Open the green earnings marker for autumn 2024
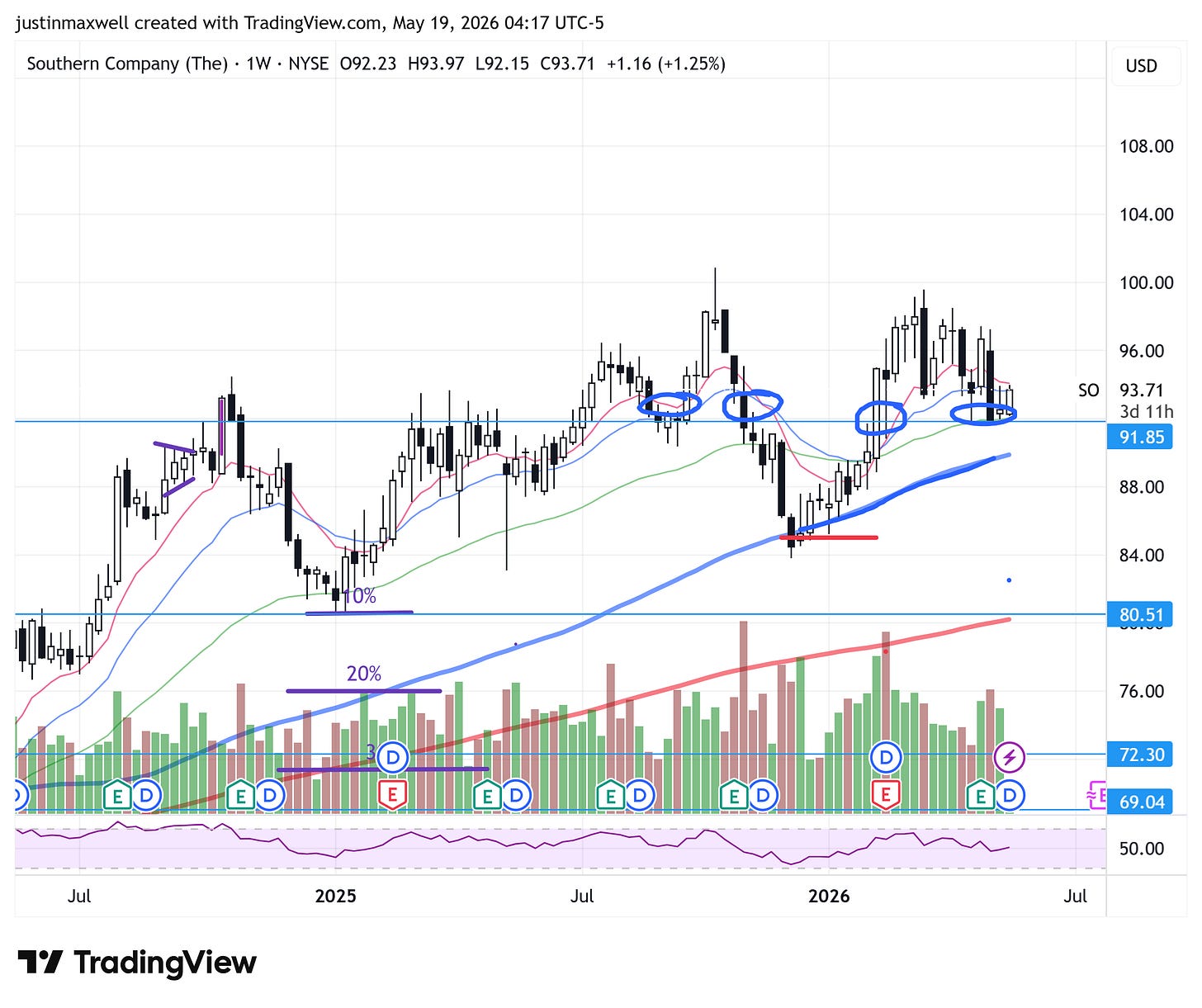 pyautogui.click(x=240, y=796)
